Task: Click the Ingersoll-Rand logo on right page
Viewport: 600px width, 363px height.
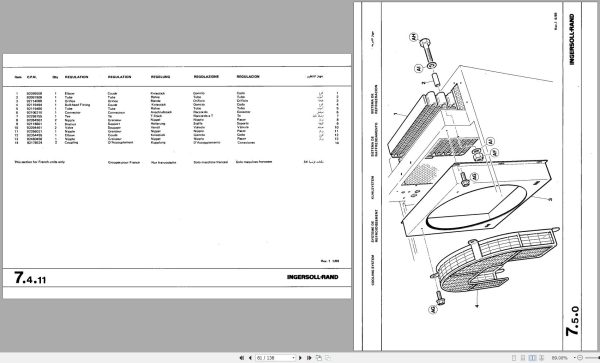Action: click(572, 39)
